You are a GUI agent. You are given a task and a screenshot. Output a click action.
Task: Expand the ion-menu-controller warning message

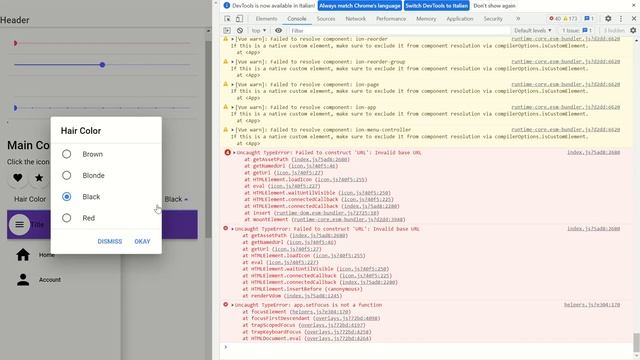click(233, 130)
